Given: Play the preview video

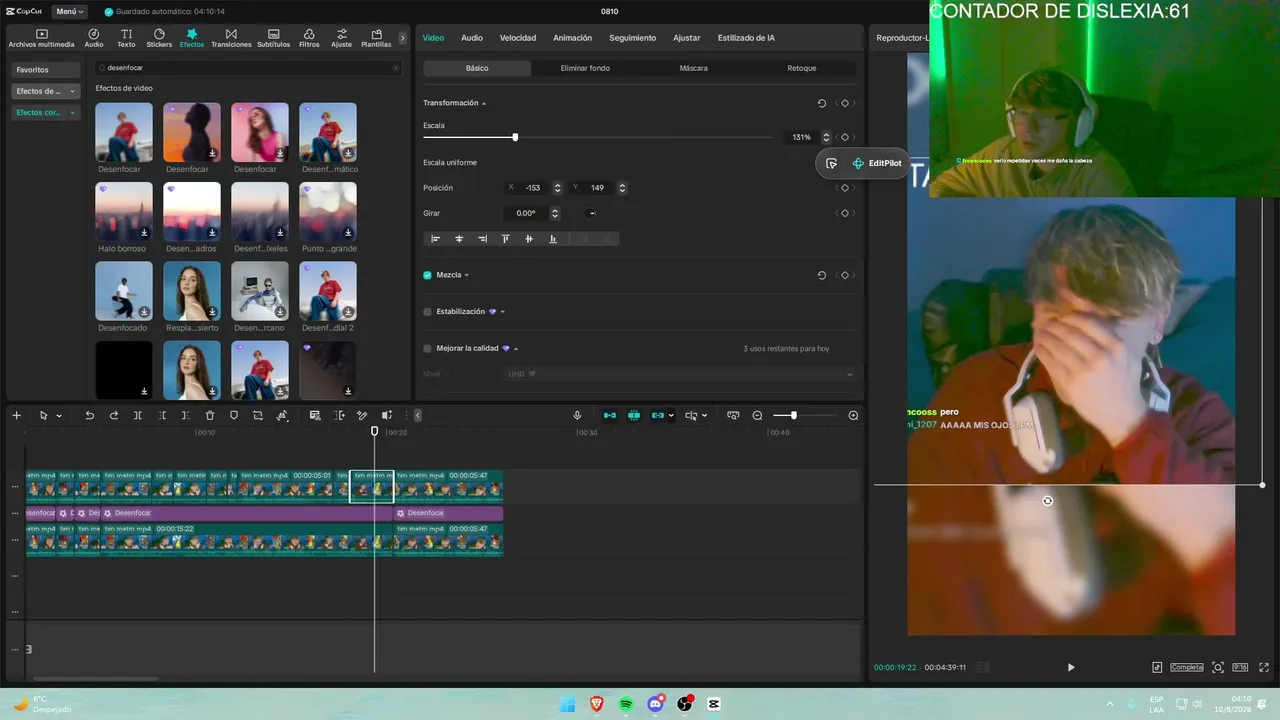Looking at the screenshot, I should (1071, 667).
